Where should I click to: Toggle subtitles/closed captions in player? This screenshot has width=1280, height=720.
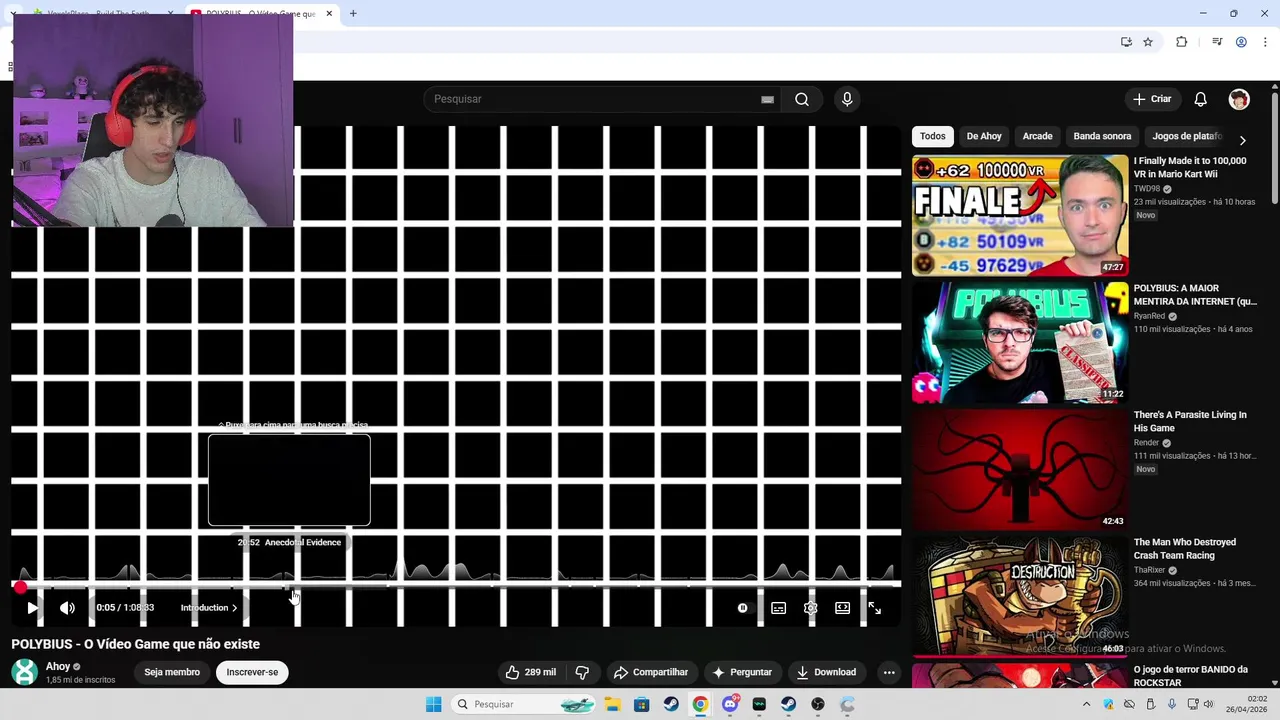pos(778,608)
